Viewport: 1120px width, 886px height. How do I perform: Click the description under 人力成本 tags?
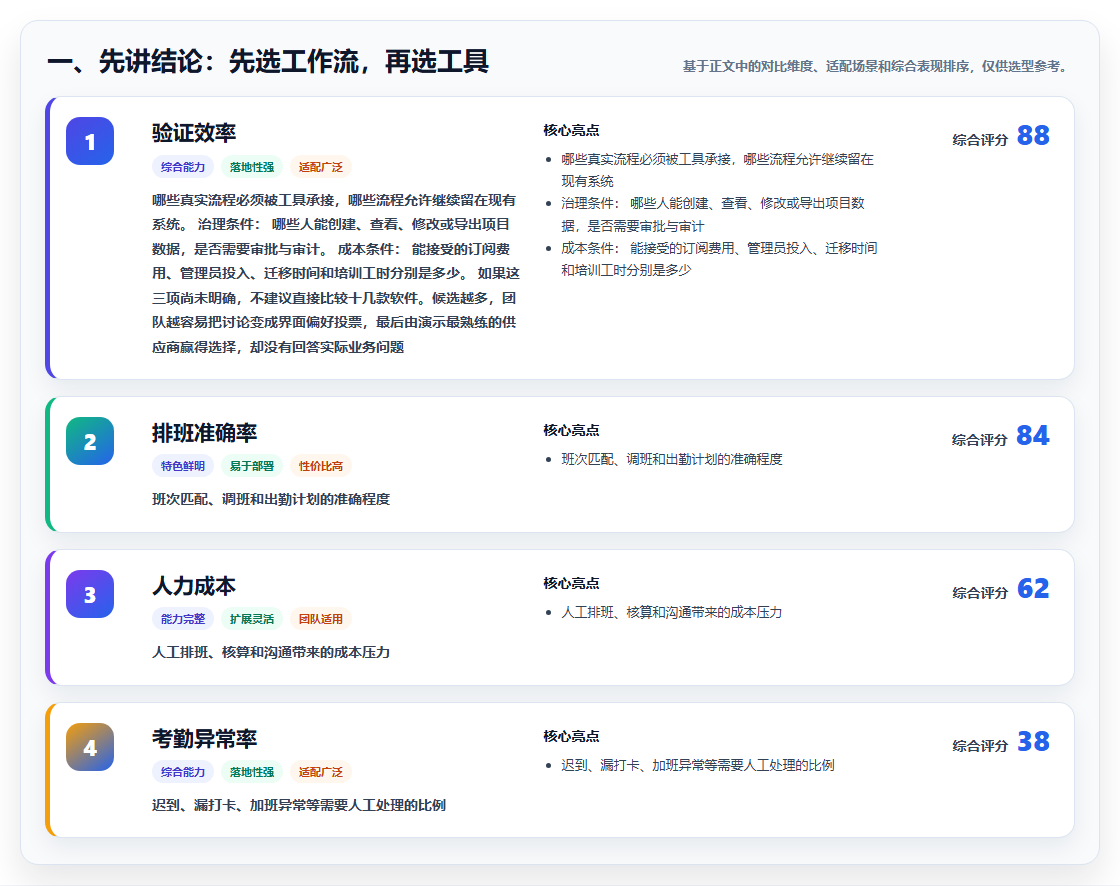(x=271, y=652)
